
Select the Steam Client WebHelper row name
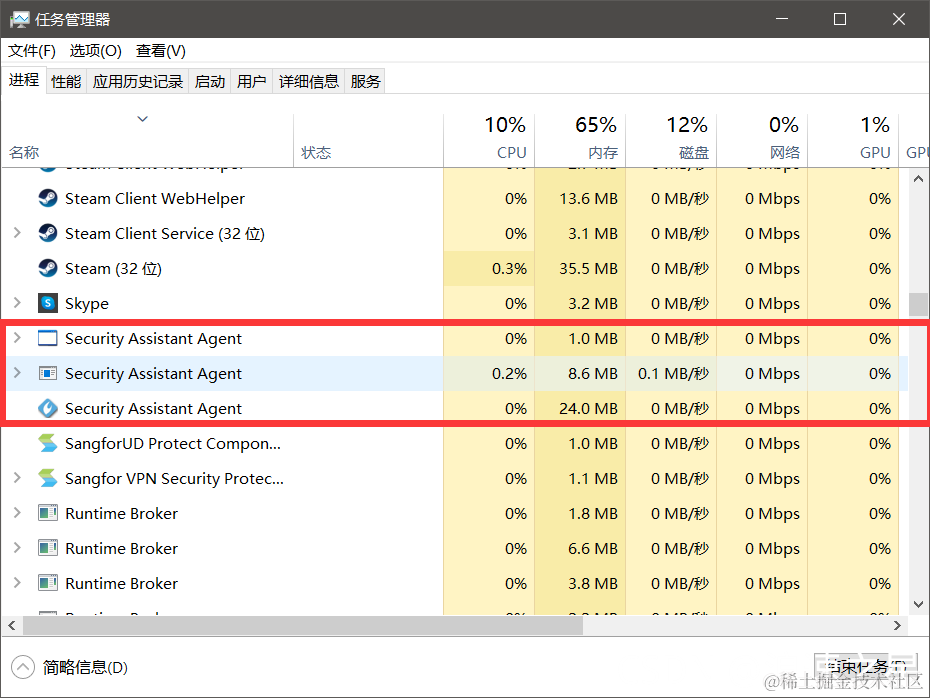point(155,198)
